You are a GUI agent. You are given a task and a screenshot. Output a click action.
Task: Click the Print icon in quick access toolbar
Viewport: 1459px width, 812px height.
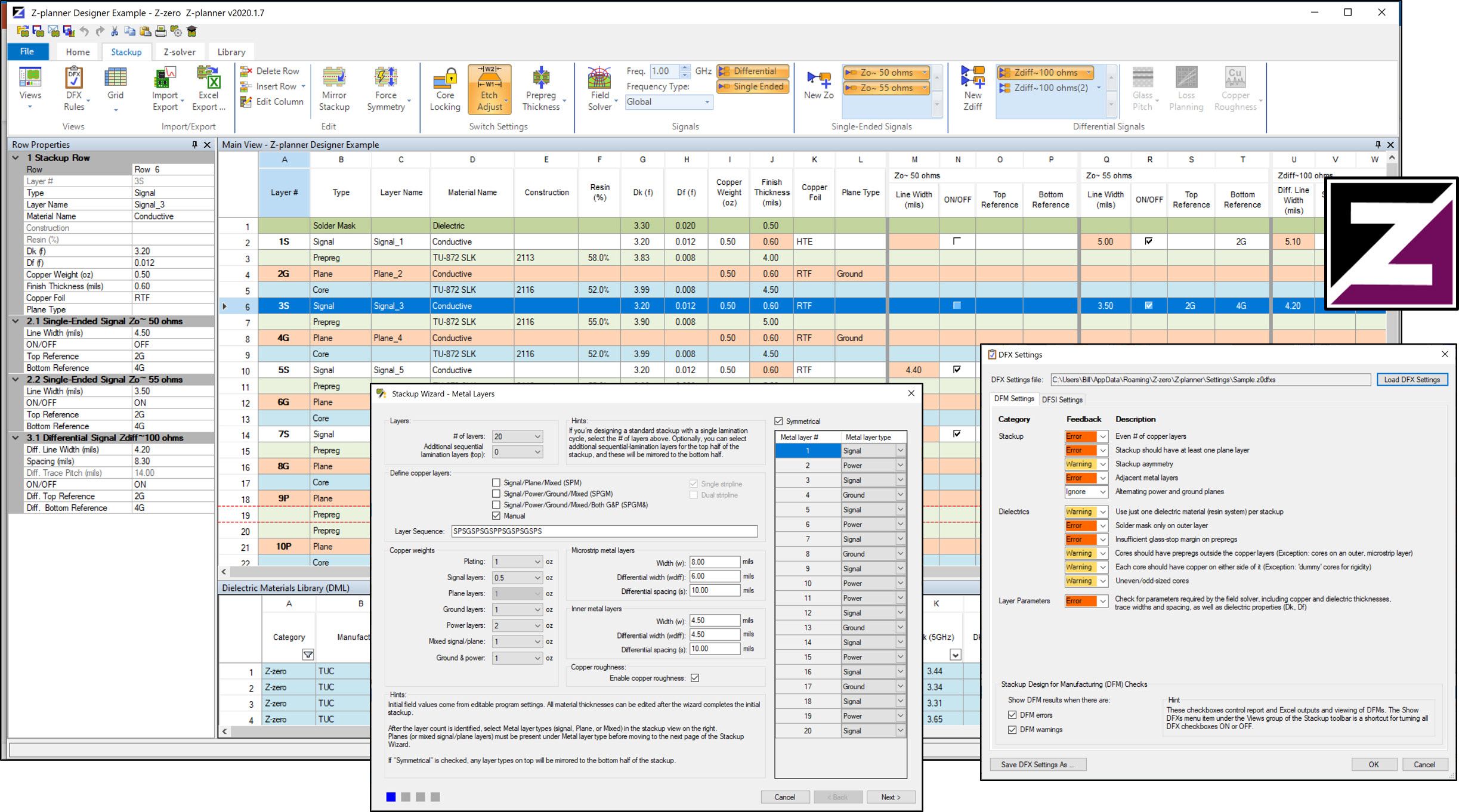(160, 31)
